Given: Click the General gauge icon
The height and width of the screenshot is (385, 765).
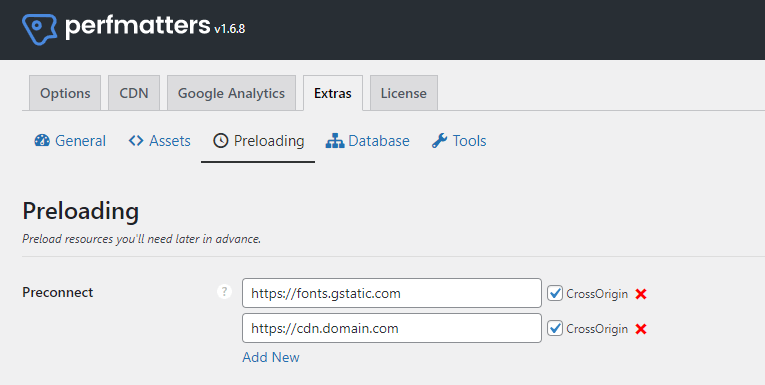Looking at the screenshot, I should pos(42,141).
